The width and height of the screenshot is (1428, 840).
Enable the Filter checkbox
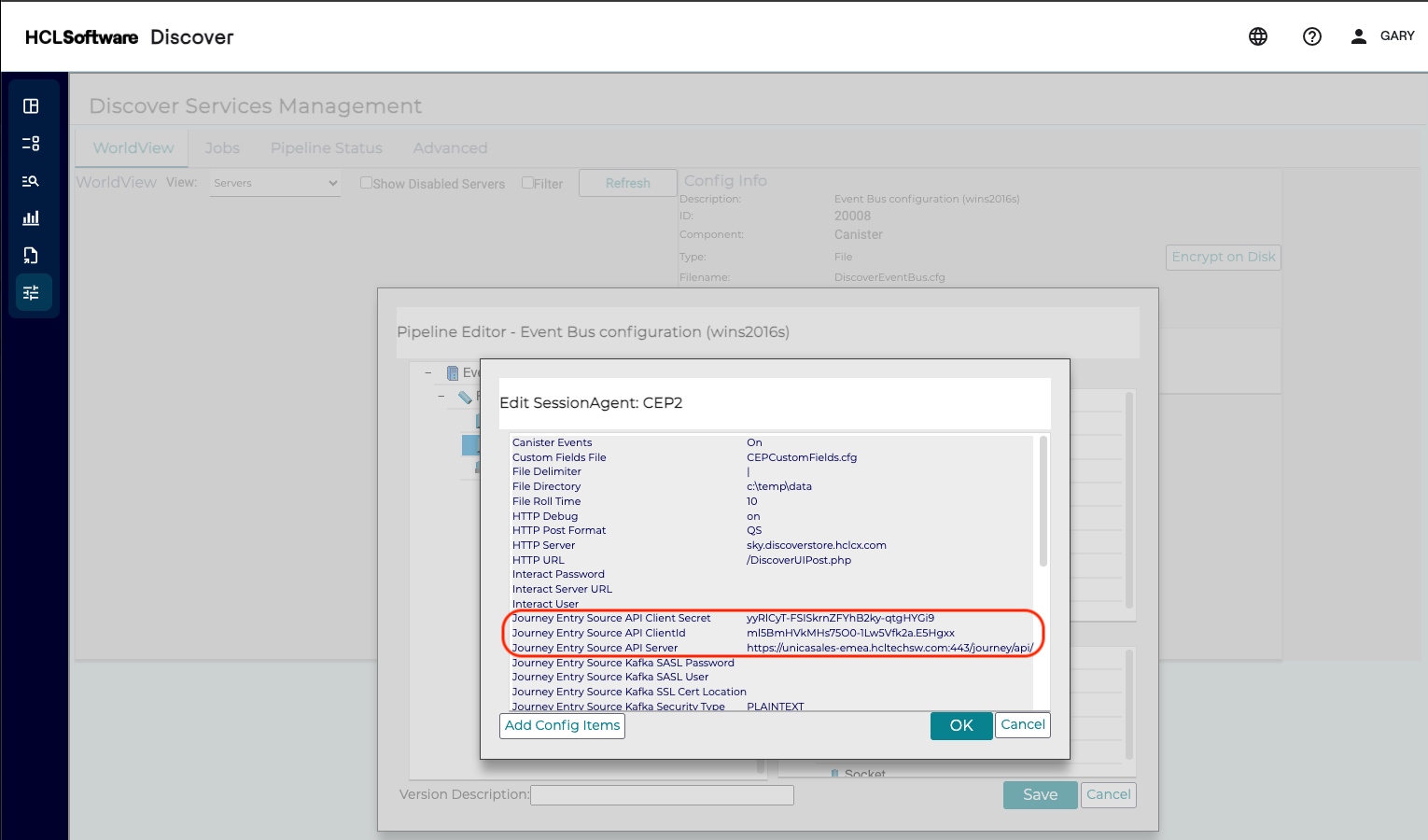click(x=527, y=183)
